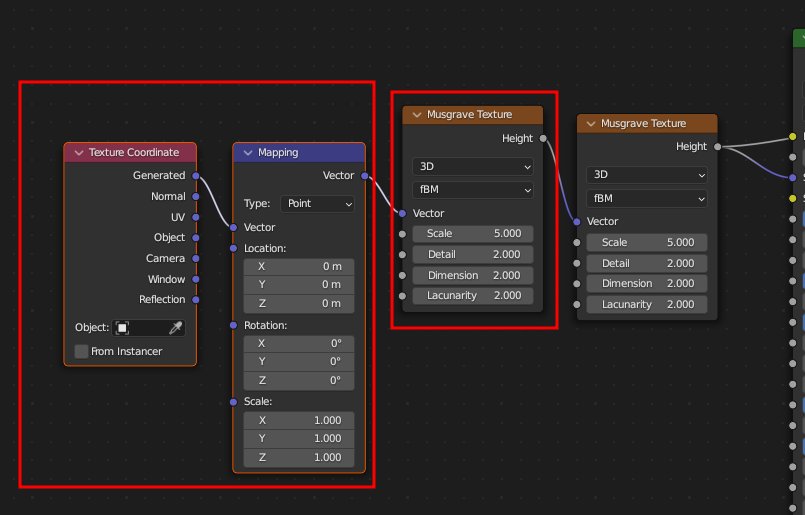Click the Rotation Y field in Mapping

click(x=299, y=362)
